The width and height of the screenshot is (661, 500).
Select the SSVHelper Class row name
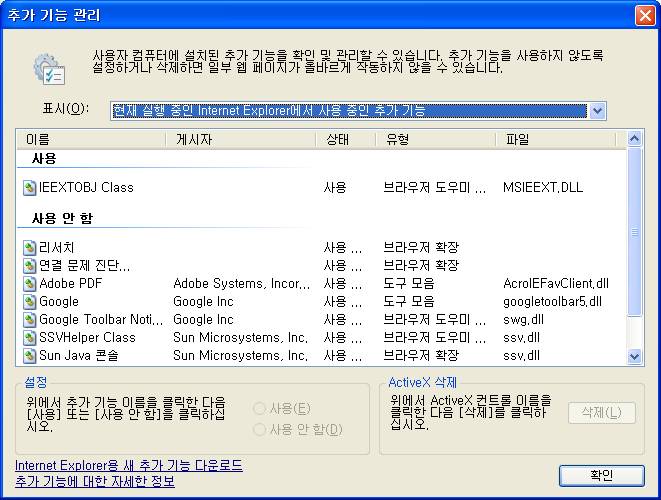pyautogui.click(x=87, y=338)
